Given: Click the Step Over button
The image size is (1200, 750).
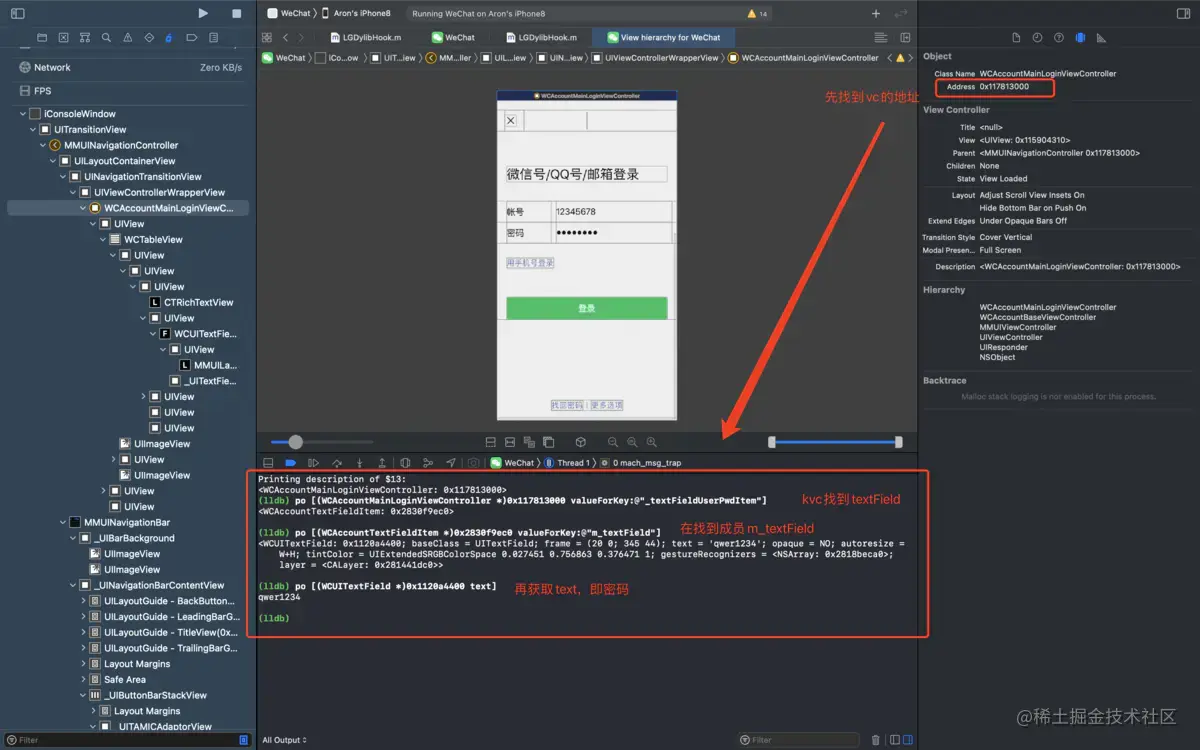Looking at the screenshot, I should click(x=337, y=463).
